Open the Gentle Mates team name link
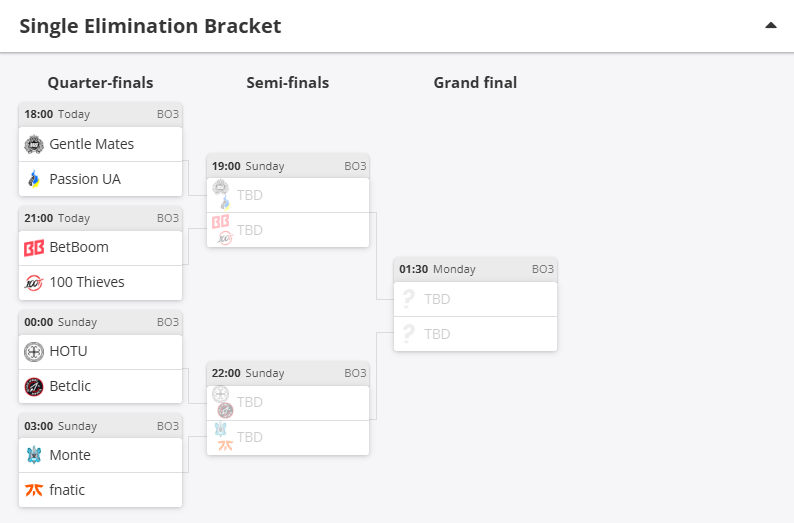 pyautogui.click(x=91, y=144)
